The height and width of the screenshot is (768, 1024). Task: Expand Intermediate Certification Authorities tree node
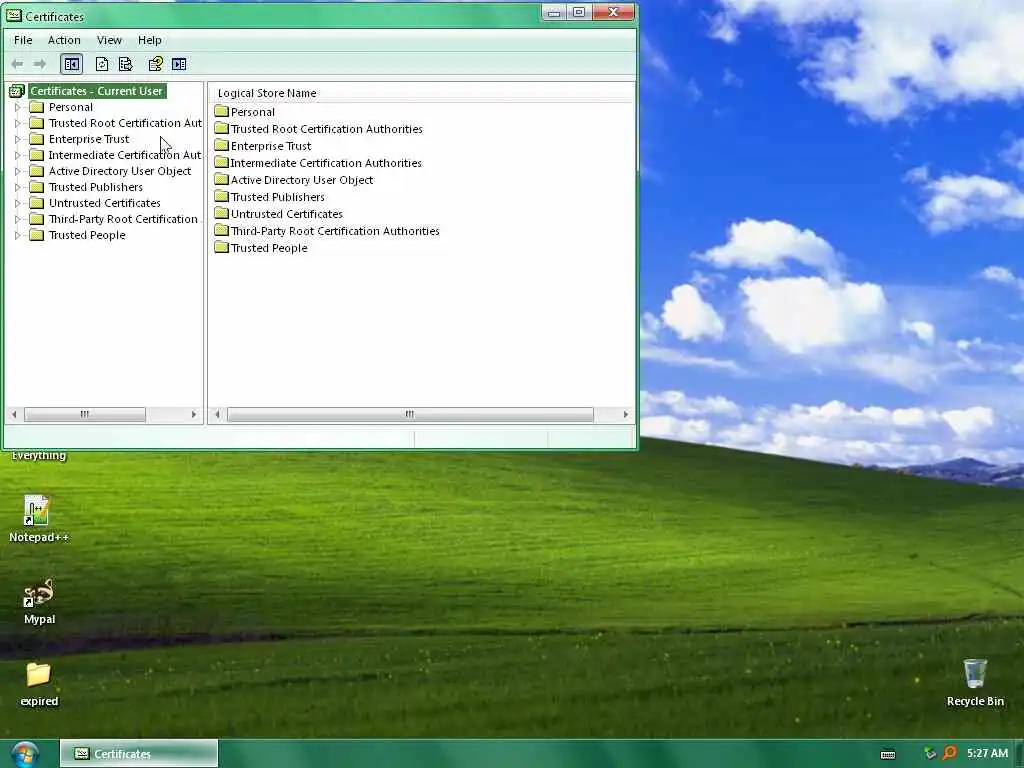pyautogui.click(x=18, y=155)
